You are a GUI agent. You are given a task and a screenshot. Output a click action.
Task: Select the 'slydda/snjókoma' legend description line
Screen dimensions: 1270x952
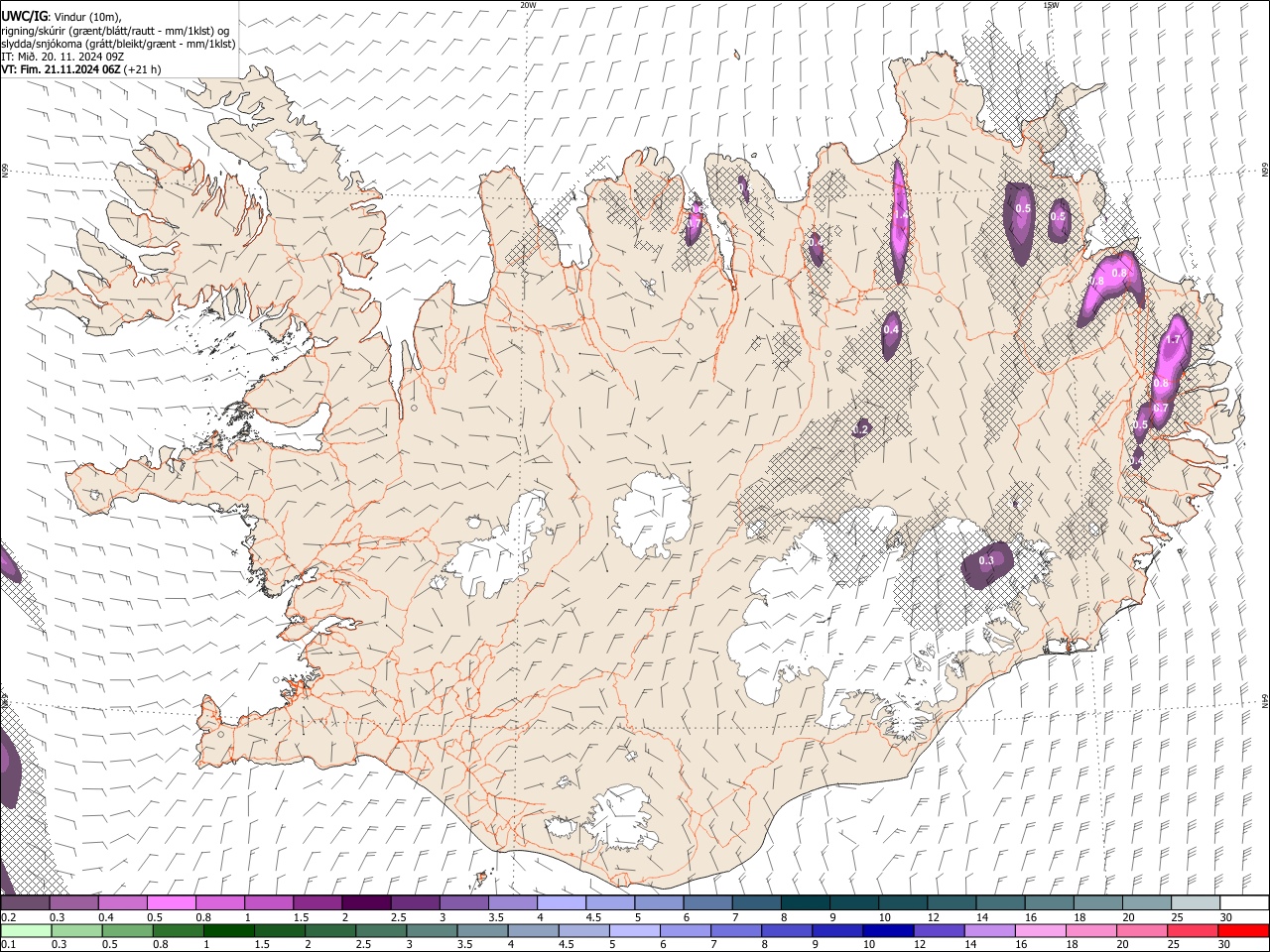click(118, 44)
